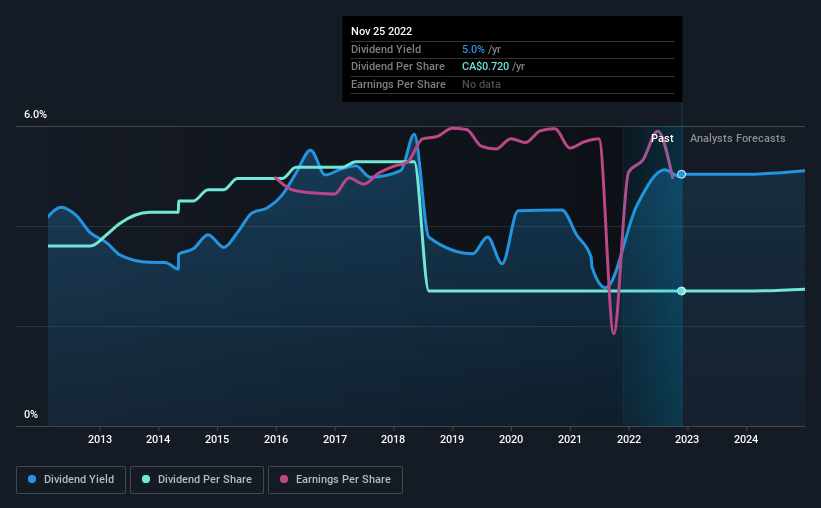Click the 2021 x-axis label
This screenshot has width=821, height=508.
pos(570,439)
